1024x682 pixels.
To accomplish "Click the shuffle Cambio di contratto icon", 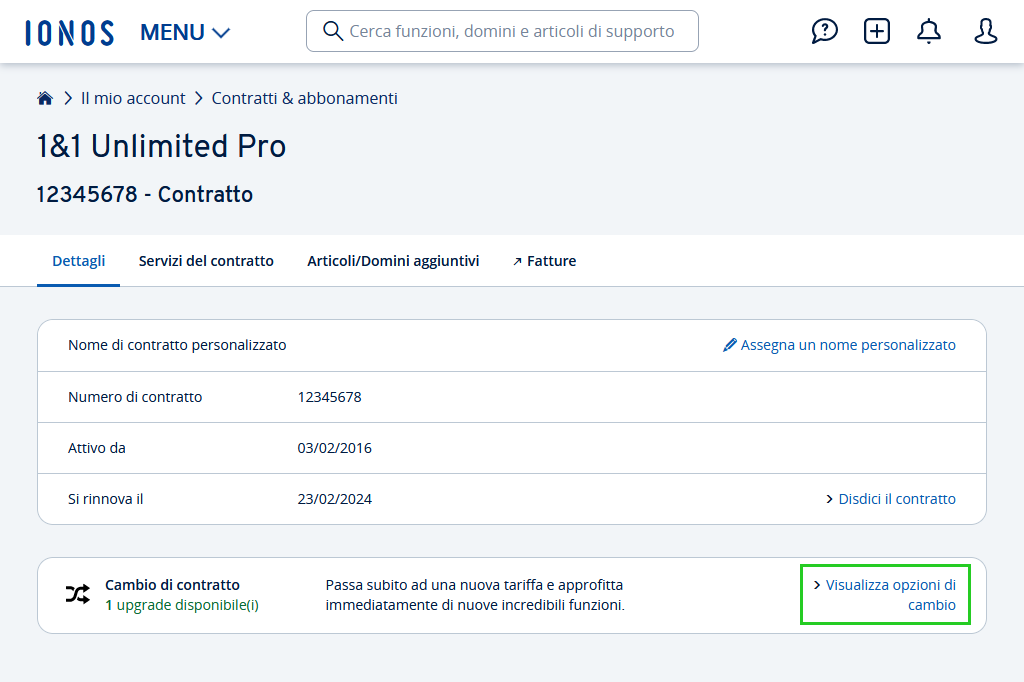I will pos(78,594).
